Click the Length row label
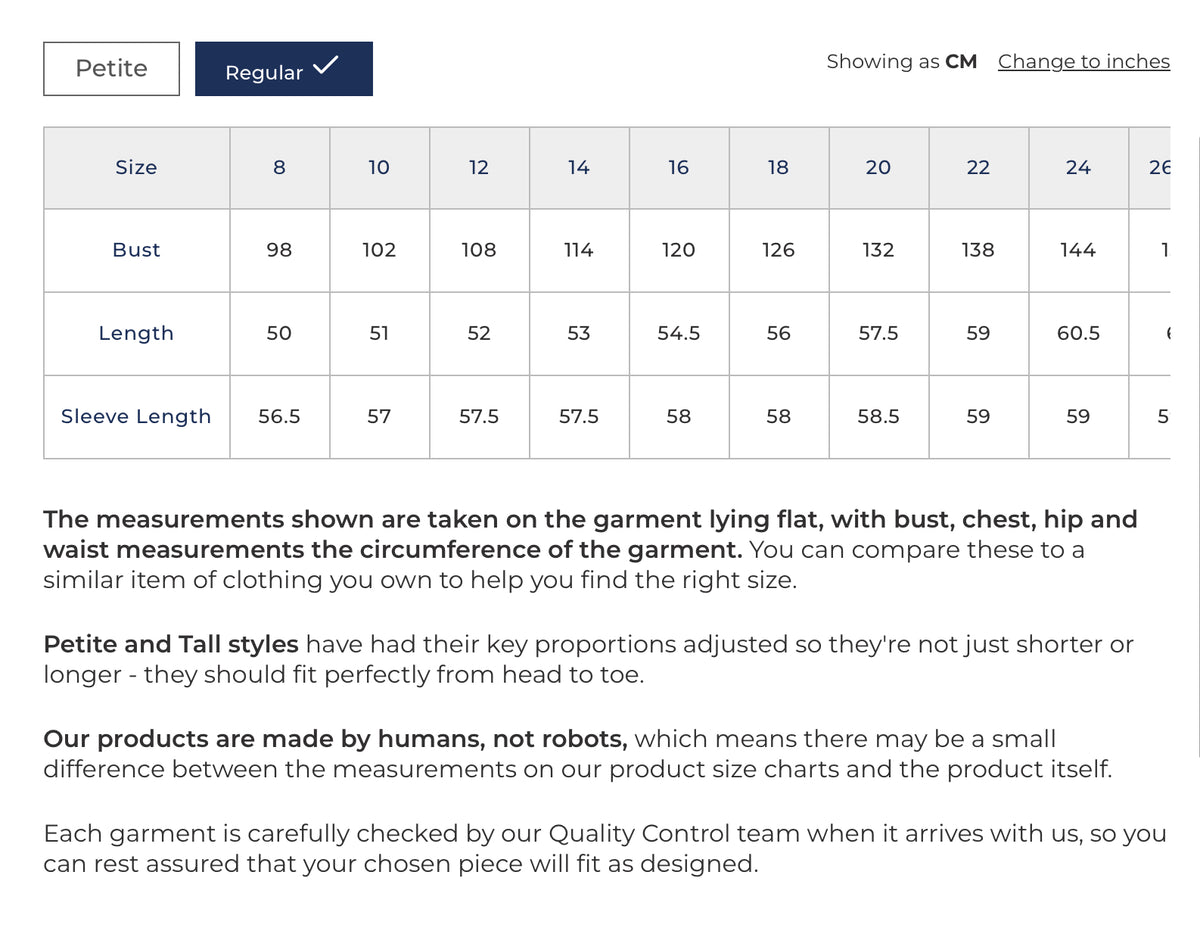 coord(136,334)
